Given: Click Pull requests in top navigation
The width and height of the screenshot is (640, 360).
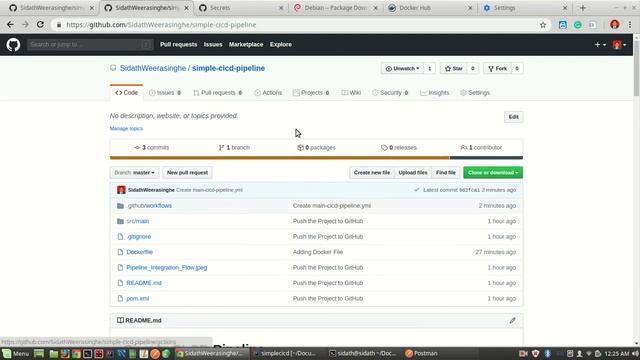Looking at the screenshot, I should pyautogui.click(x=178, y=44).
